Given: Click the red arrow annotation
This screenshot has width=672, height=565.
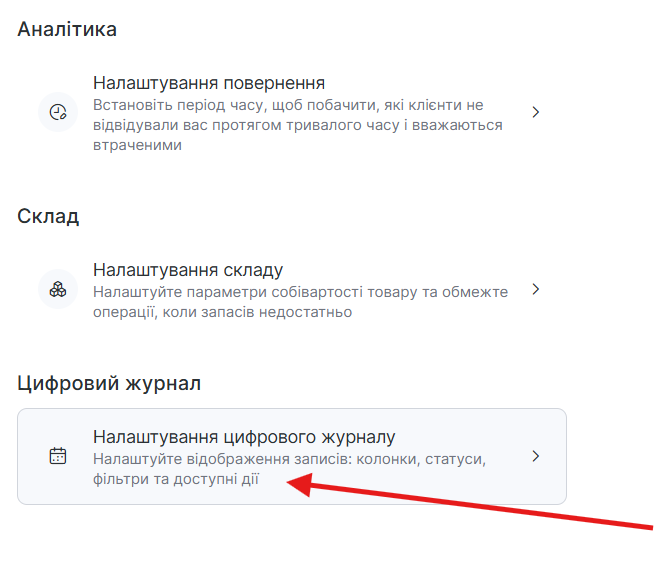Looking at the screenshot, I should [x=480, y=507].
